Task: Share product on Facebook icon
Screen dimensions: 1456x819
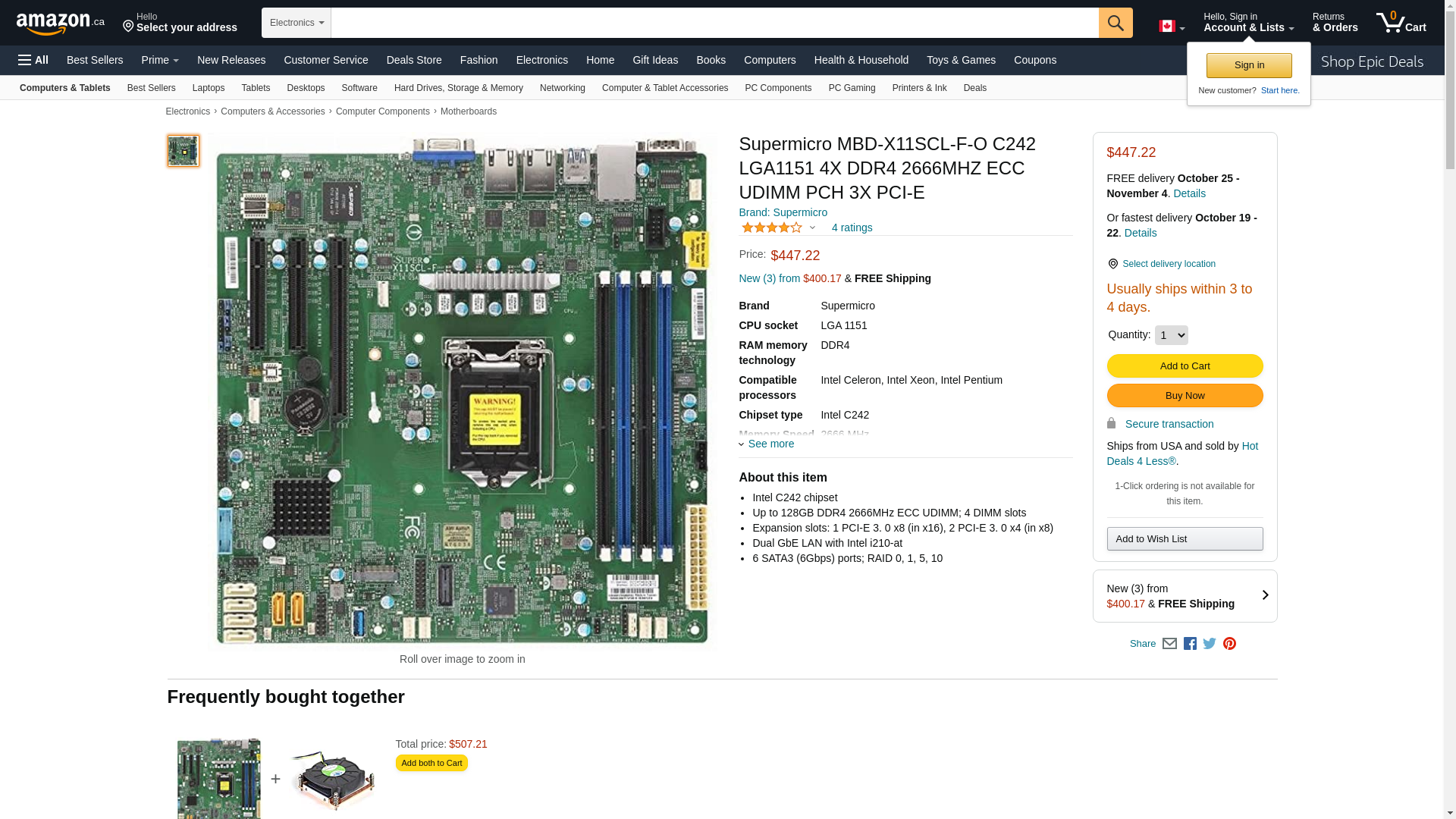Action: pyautogui.click(x=1190, y=644)
